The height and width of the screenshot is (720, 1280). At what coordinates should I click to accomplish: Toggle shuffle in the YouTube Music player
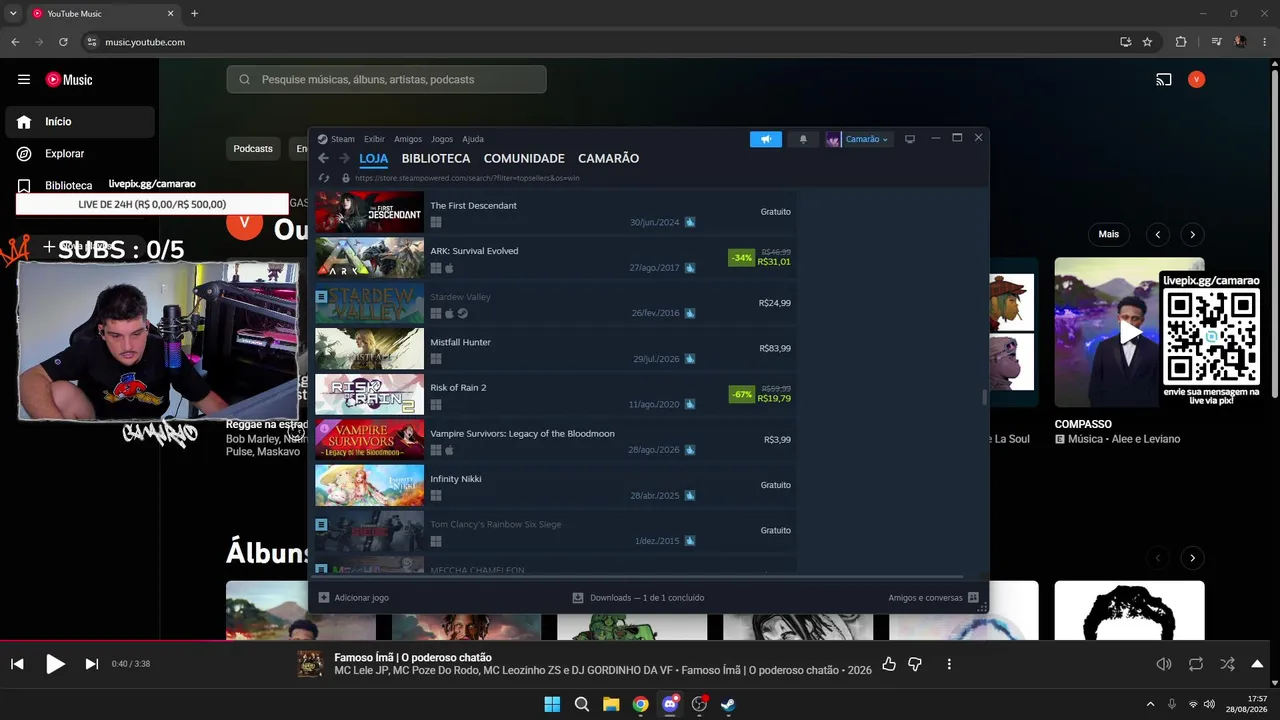tap(1228, 664)
